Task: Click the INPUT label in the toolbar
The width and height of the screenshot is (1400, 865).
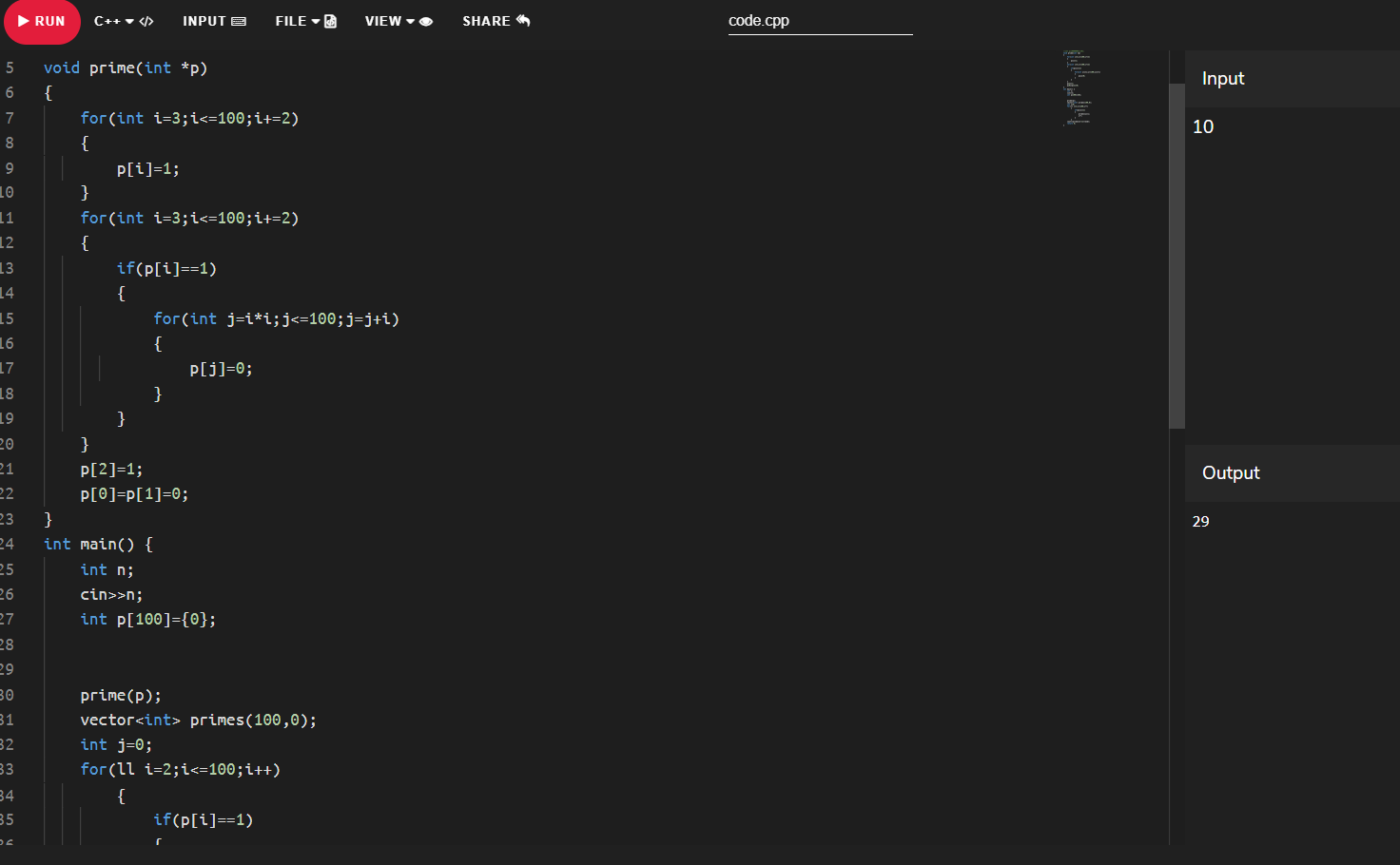Action: [x=204, y=21]
